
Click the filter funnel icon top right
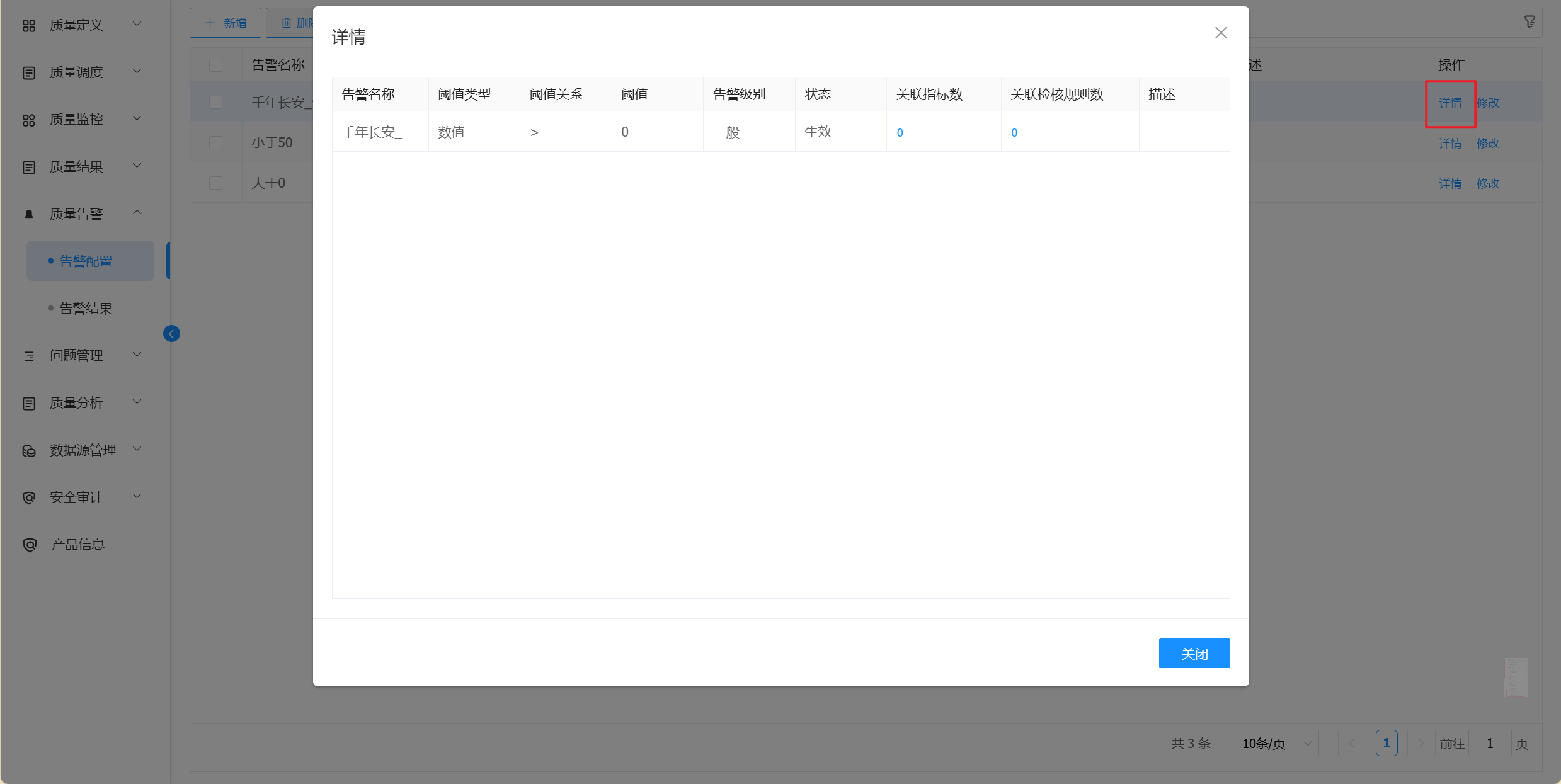[x=1530, y=22]
